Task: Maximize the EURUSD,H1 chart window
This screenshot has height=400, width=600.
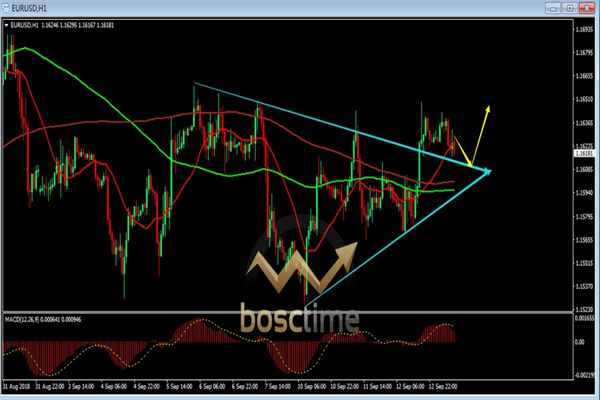Action: tap(569, 8)
